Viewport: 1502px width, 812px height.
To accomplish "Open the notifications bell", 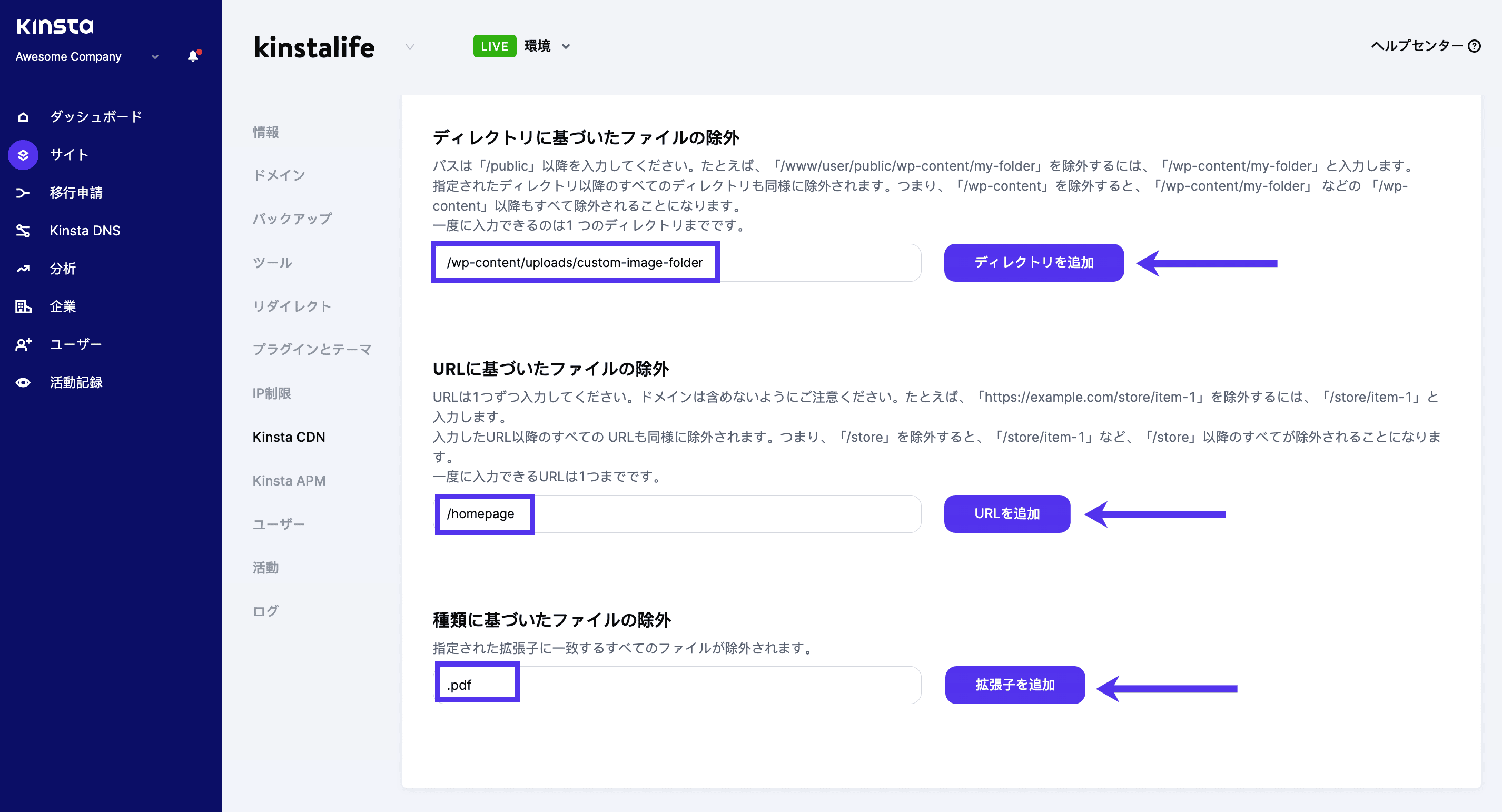I will click(194, 56).
